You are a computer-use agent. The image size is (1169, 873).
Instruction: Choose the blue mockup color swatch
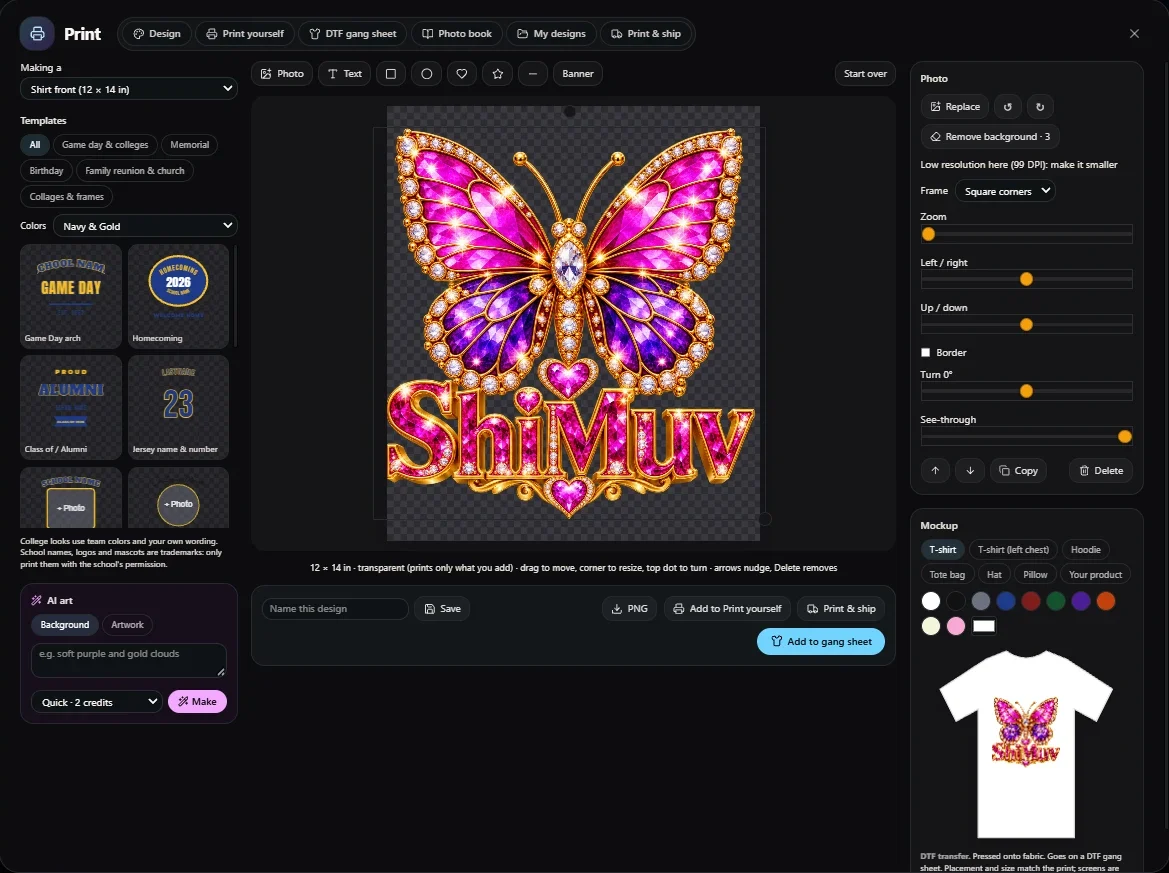[1006, 601]
